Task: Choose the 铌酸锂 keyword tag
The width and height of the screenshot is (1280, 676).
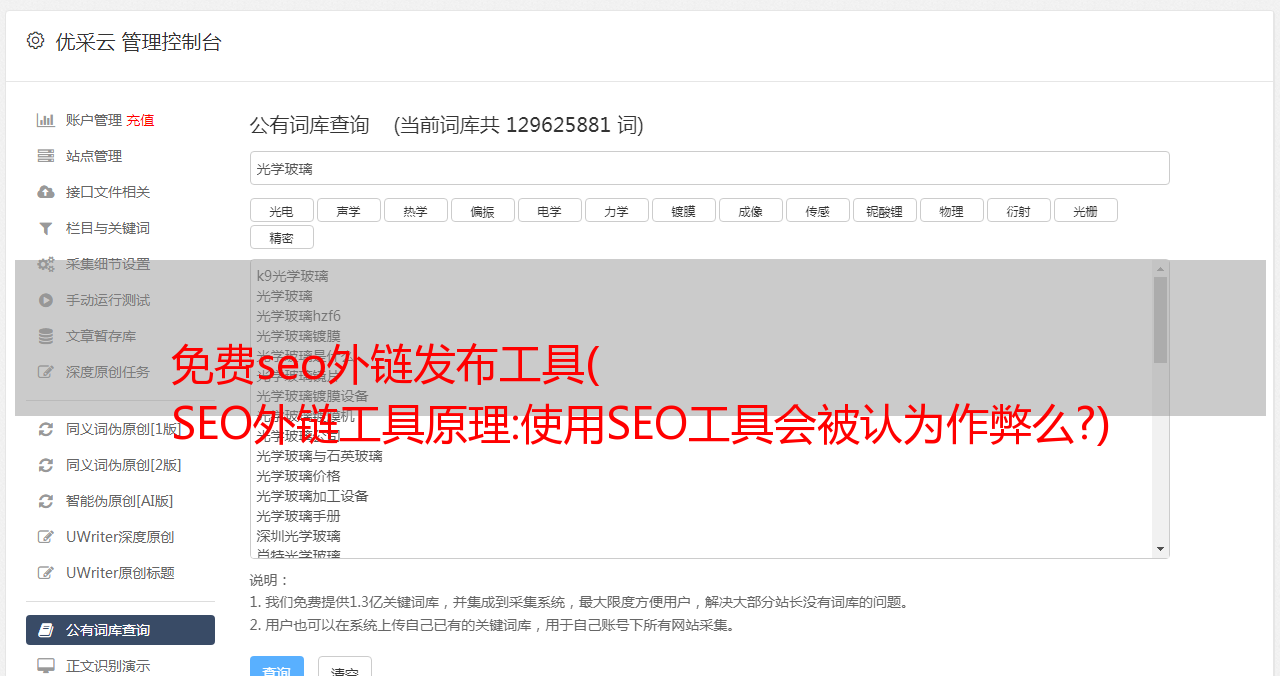Action: 885,210
